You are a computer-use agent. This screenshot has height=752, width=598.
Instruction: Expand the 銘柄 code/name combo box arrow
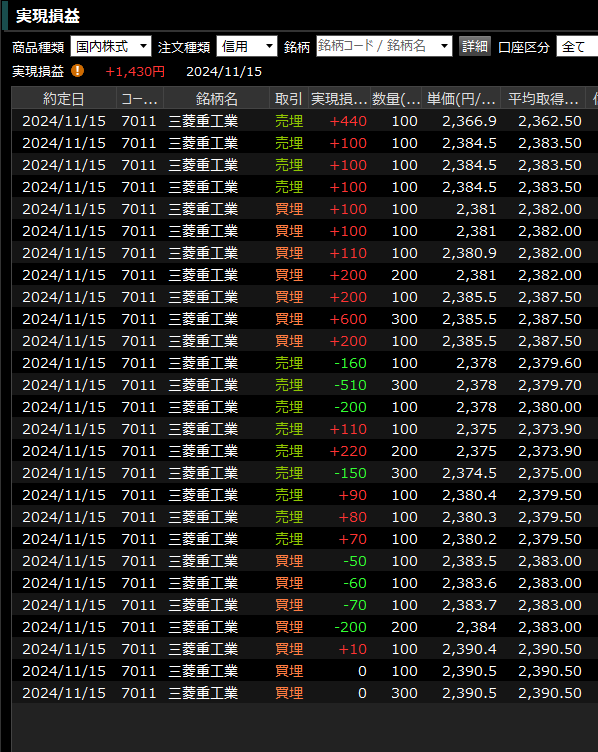coord(445,47)
